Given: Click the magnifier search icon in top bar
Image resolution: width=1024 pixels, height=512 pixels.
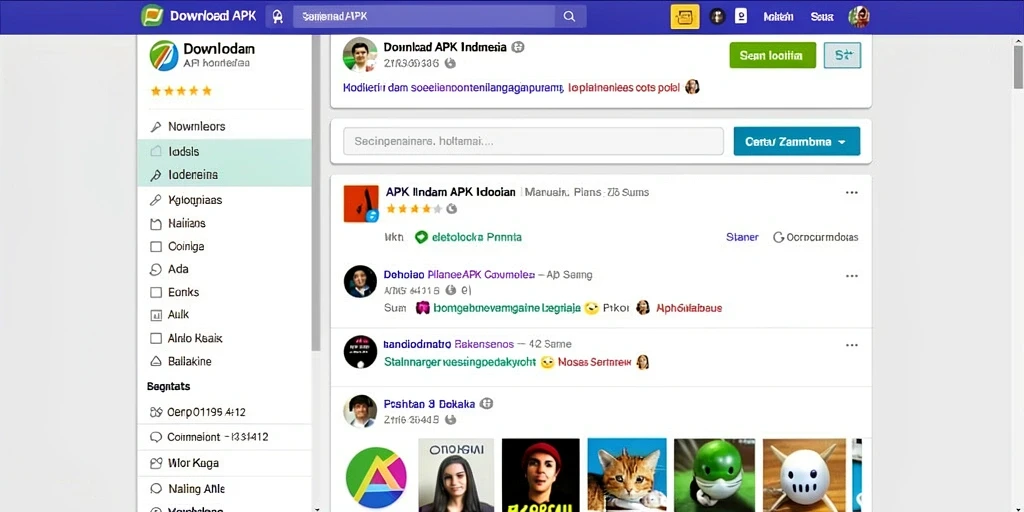Looking at the screenshot, I should click(x=569, y=17).
